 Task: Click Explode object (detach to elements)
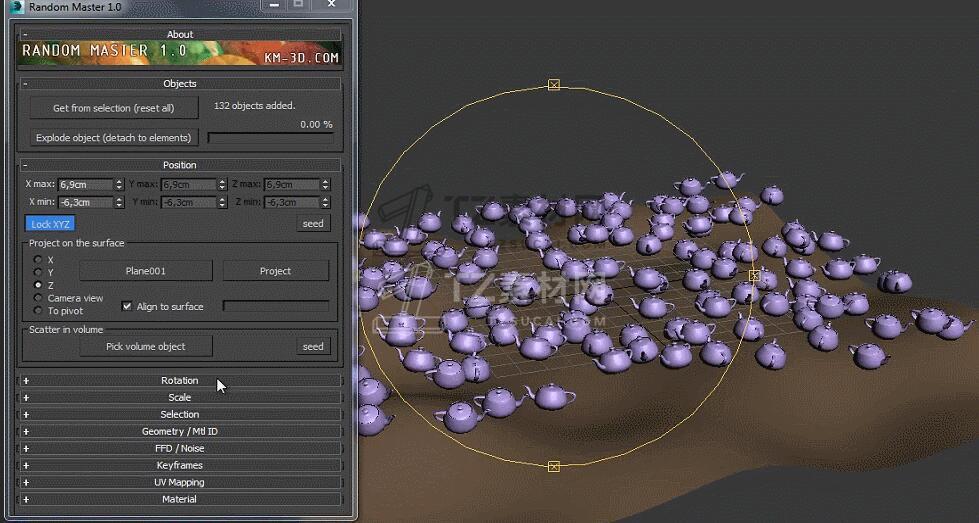113,138
